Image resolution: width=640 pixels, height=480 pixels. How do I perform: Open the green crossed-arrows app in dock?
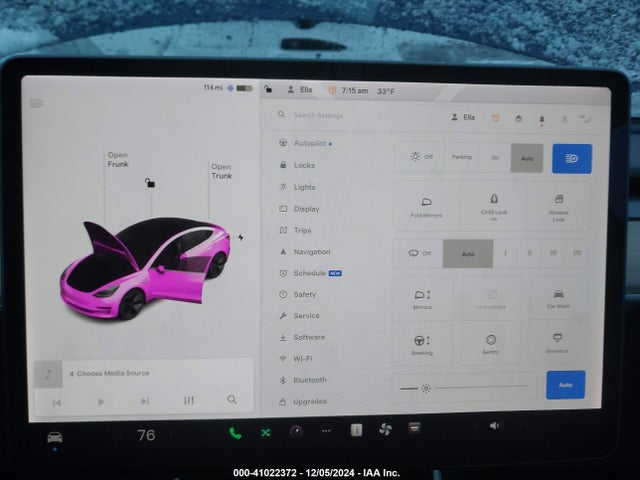(265, 432)
